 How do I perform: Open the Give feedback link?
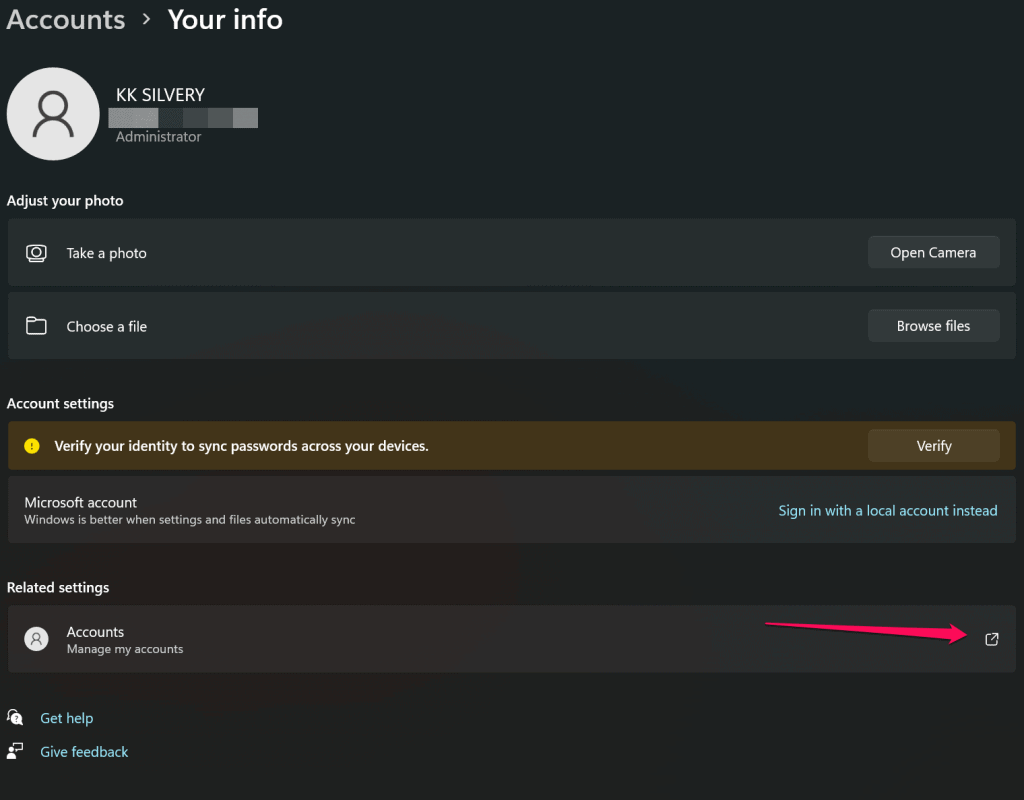point(84,752)
